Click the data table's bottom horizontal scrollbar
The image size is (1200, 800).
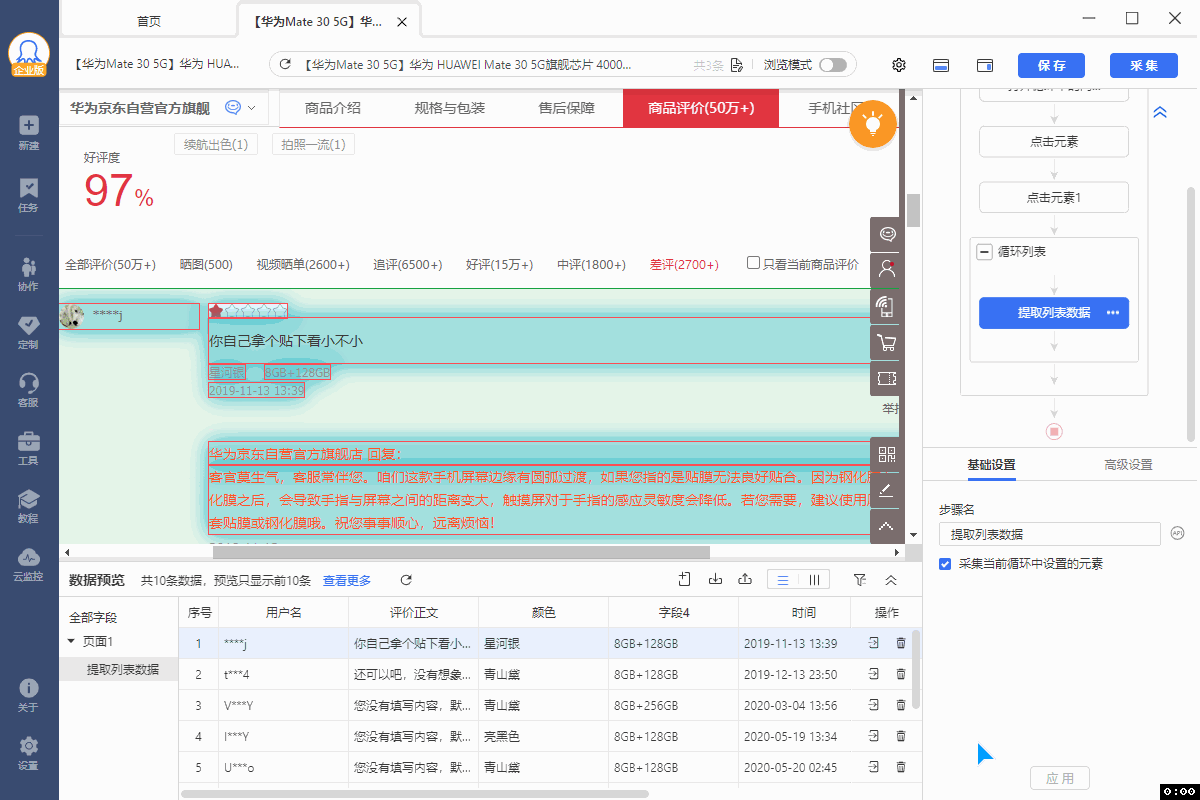pos(414,794)
